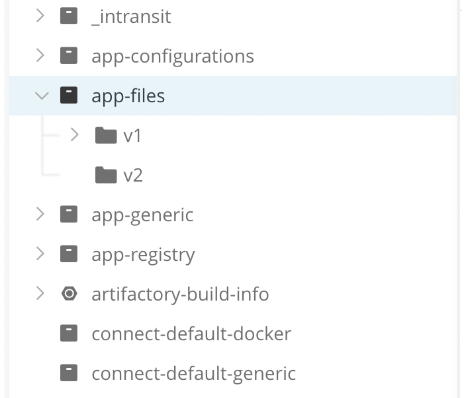The height and width of the screenshot is (398, 465).
Task: Expand the app-generic repository node
Action: pos(40,214)
